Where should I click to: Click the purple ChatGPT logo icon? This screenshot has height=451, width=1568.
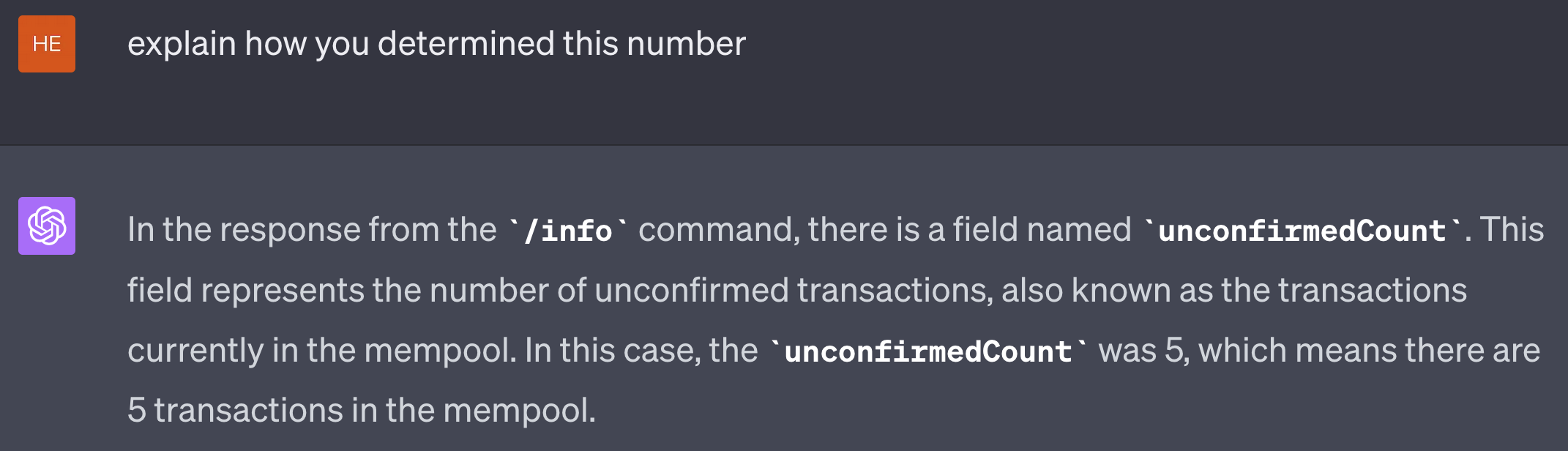tap(47, 225)
